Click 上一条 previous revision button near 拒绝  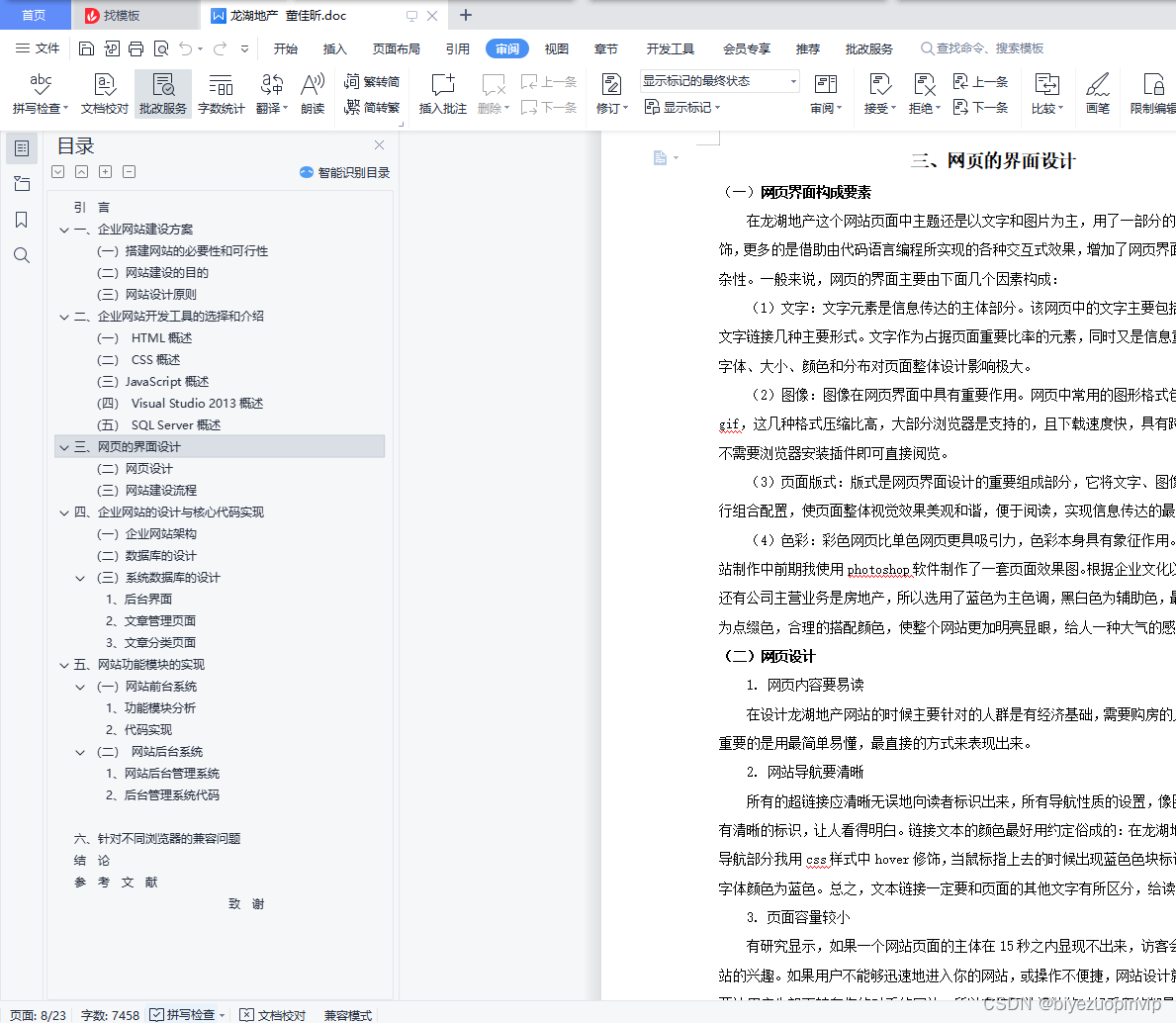tap(981, 81)
